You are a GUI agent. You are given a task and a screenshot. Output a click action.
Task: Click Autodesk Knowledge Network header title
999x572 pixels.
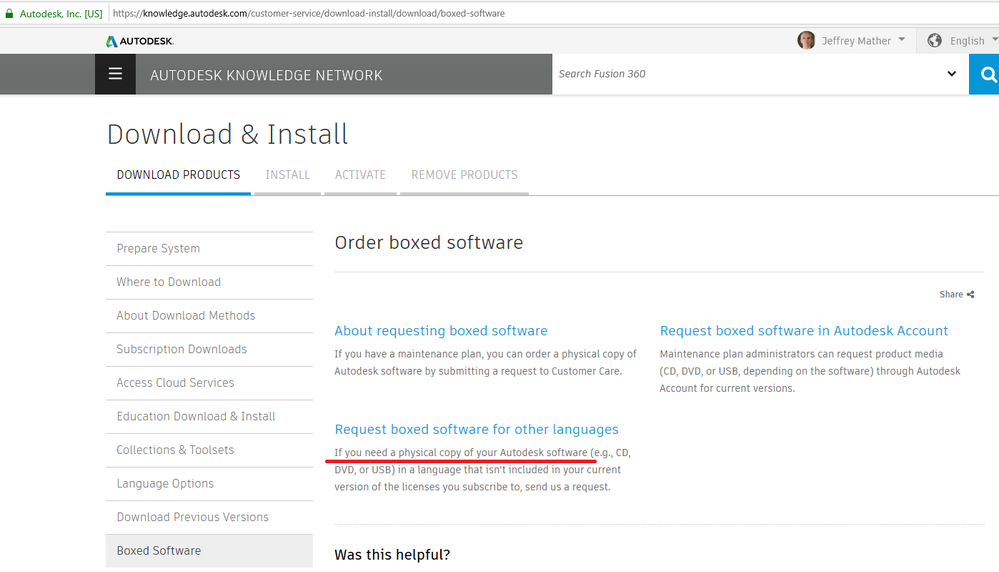point(266,75)
